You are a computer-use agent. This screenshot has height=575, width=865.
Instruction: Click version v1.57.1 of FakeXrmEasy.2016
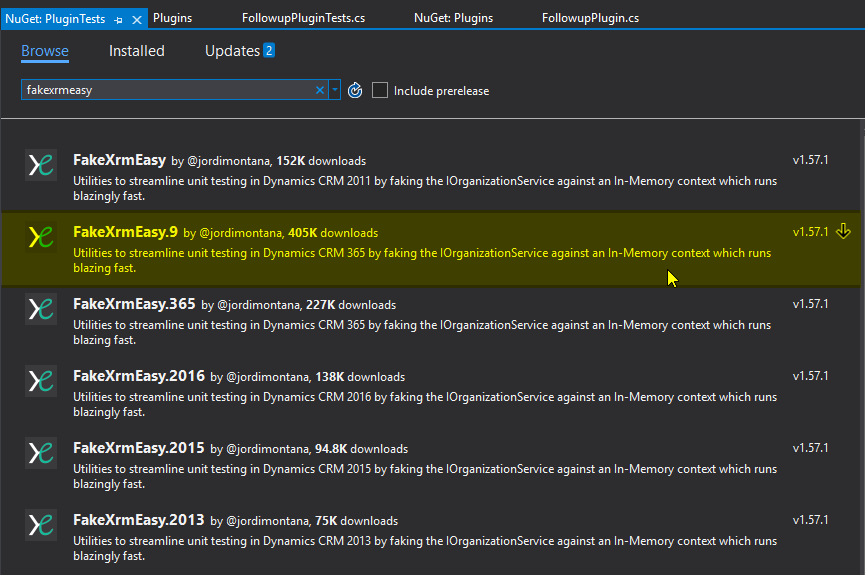click(x=810, y=376)
